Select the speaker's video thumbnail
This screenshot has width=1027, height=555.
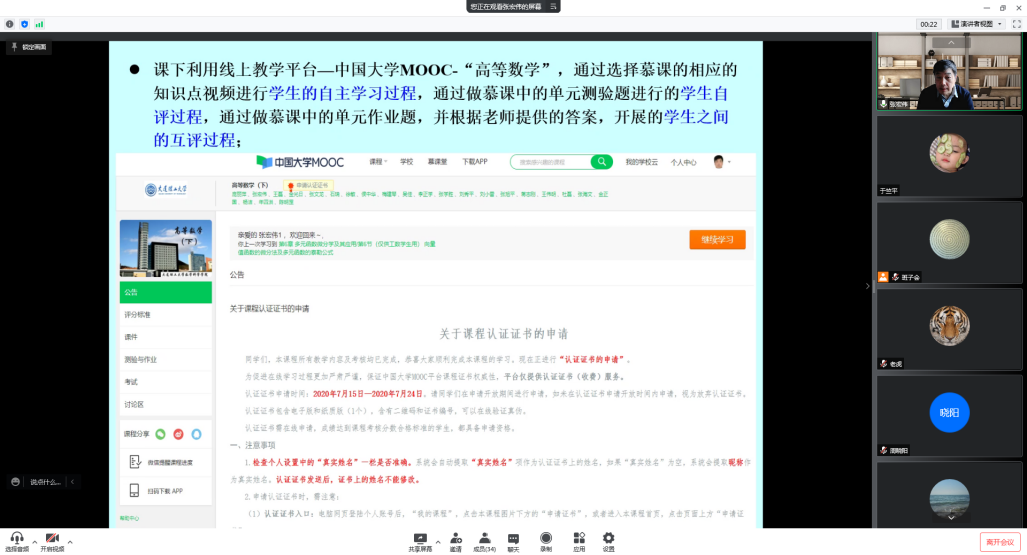point(949,71)
